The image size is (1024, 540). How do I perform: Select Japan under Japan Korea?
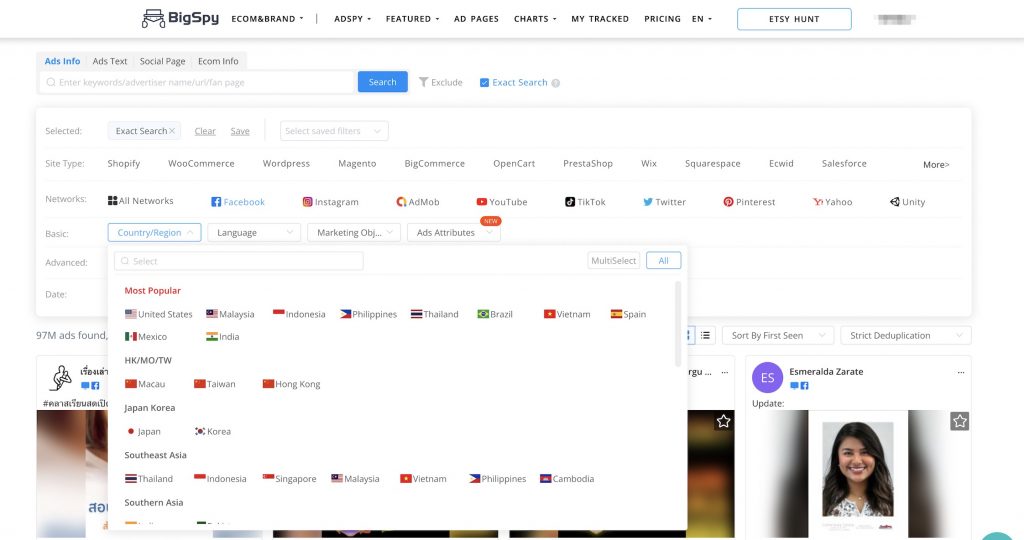(x=143, y=432)
